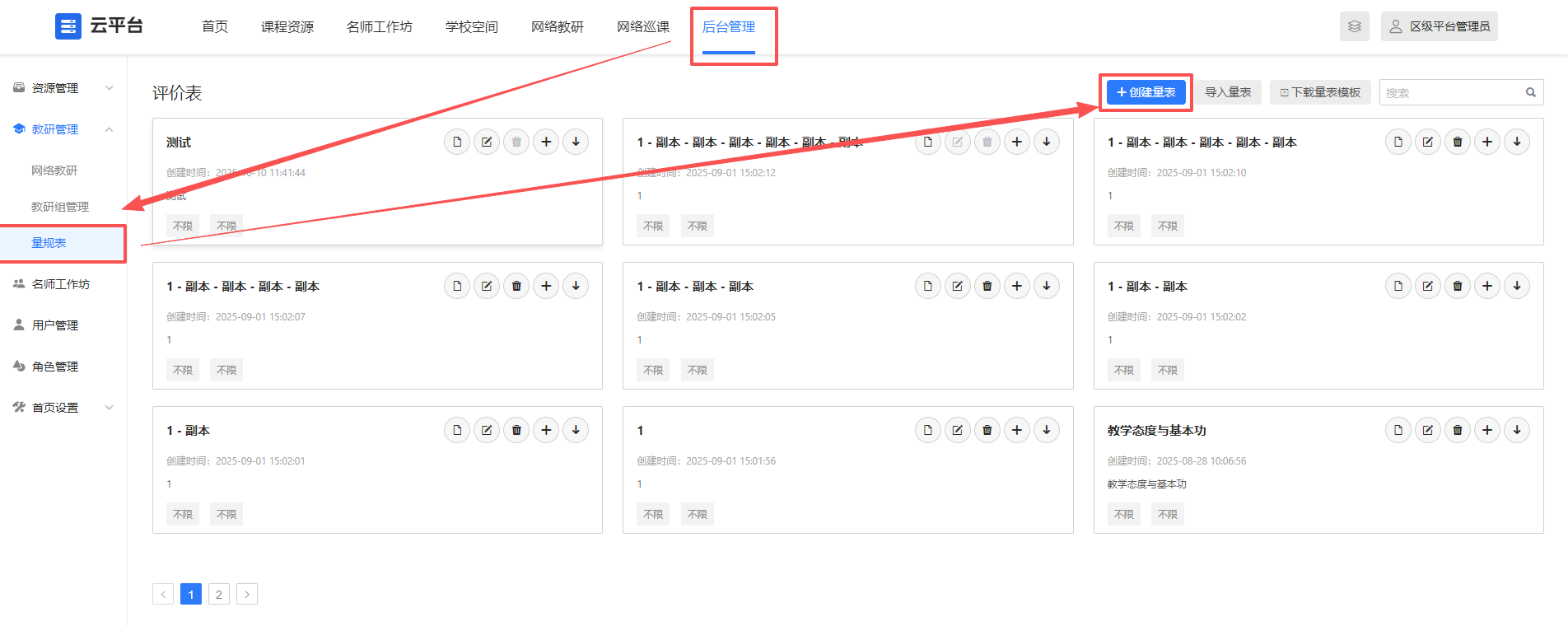The height and width of the screenshot is (626, 1568).
Task: Delete the 教学态度与基本功 rubric via trash icon
Action: click(1457, 430)
